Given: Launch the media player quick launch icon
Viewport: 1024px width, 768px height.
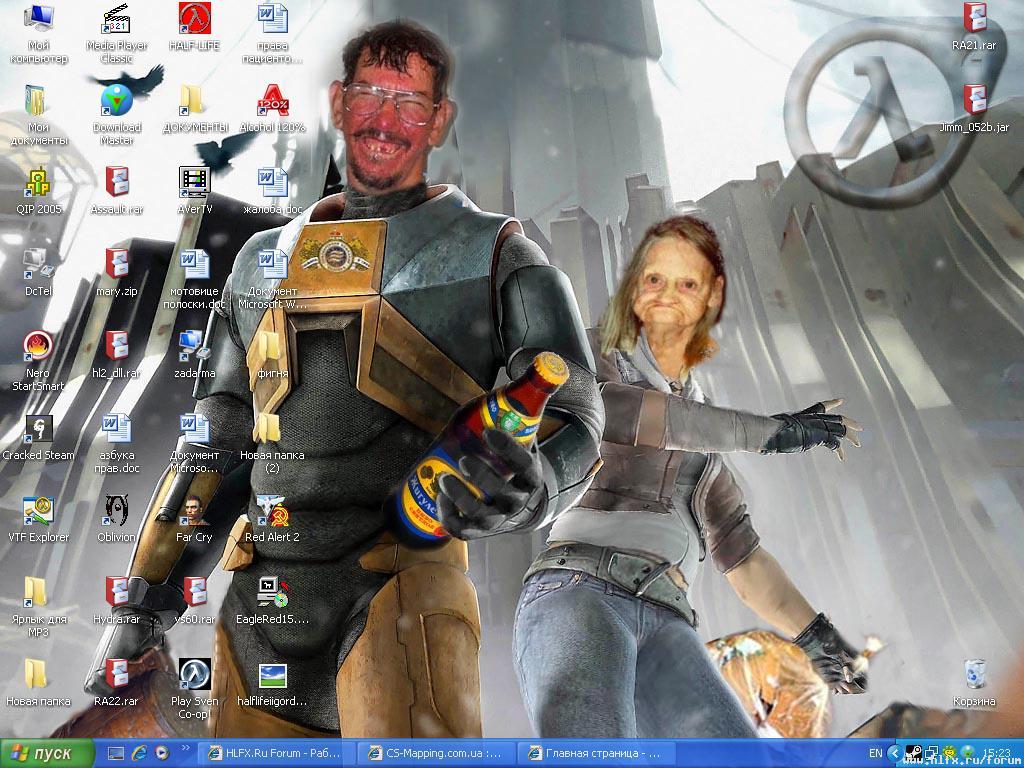Looking at the screenshot, I should (161, 754).
